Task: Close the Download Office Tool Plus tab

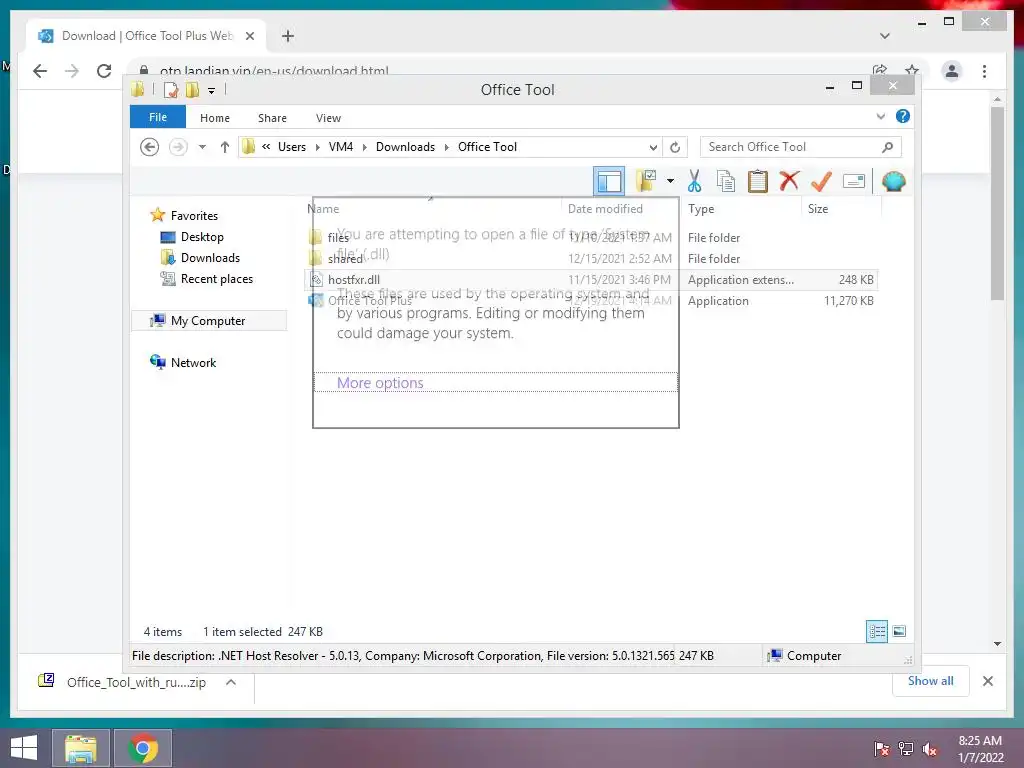Action: pyautogui.click(x=249, y=36)
